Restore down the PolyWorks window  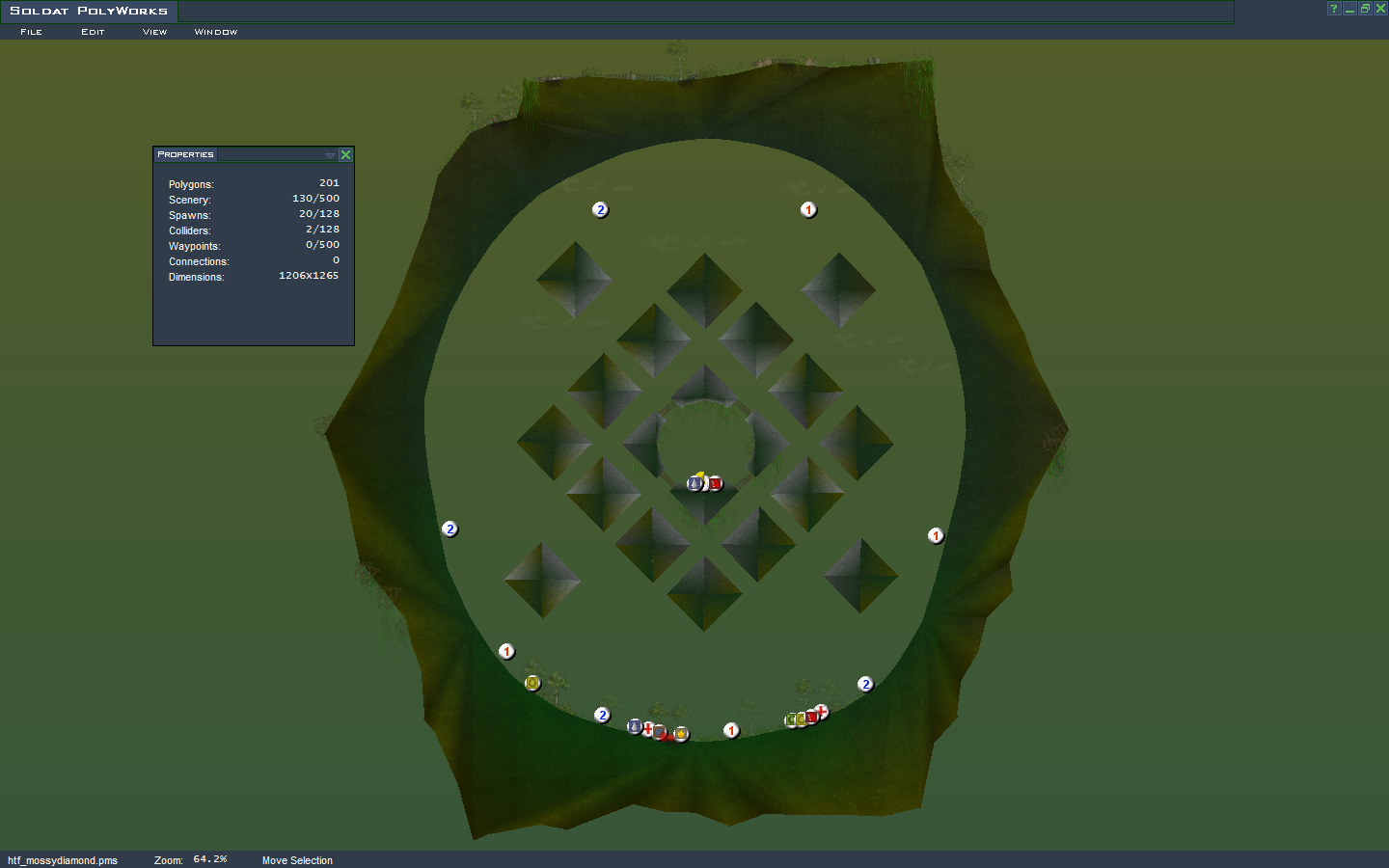click(1365, 9)
